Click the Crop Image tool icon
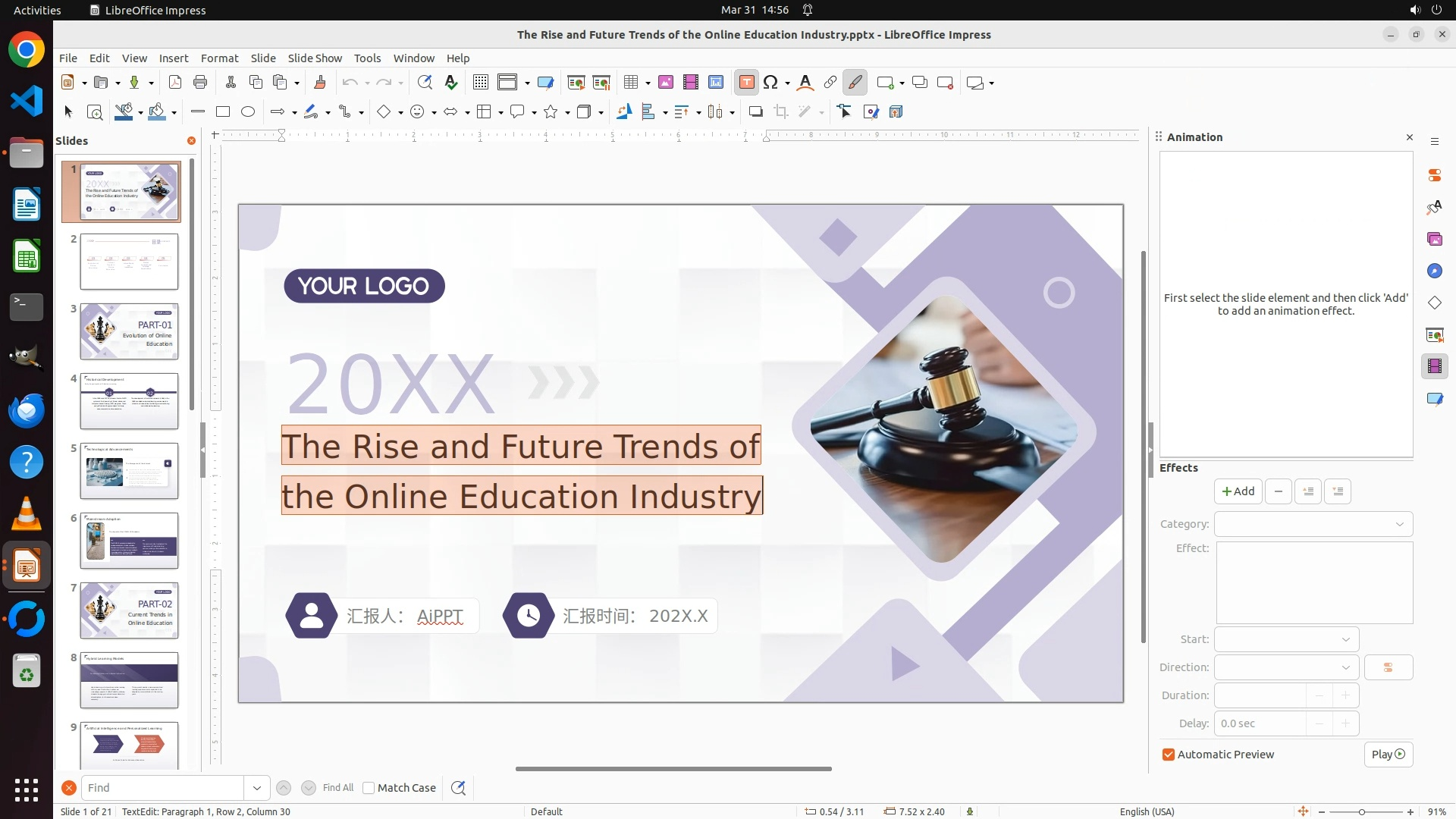This screenshot has height=819, width=1456. pyautogui.click(x=781, y=112)
